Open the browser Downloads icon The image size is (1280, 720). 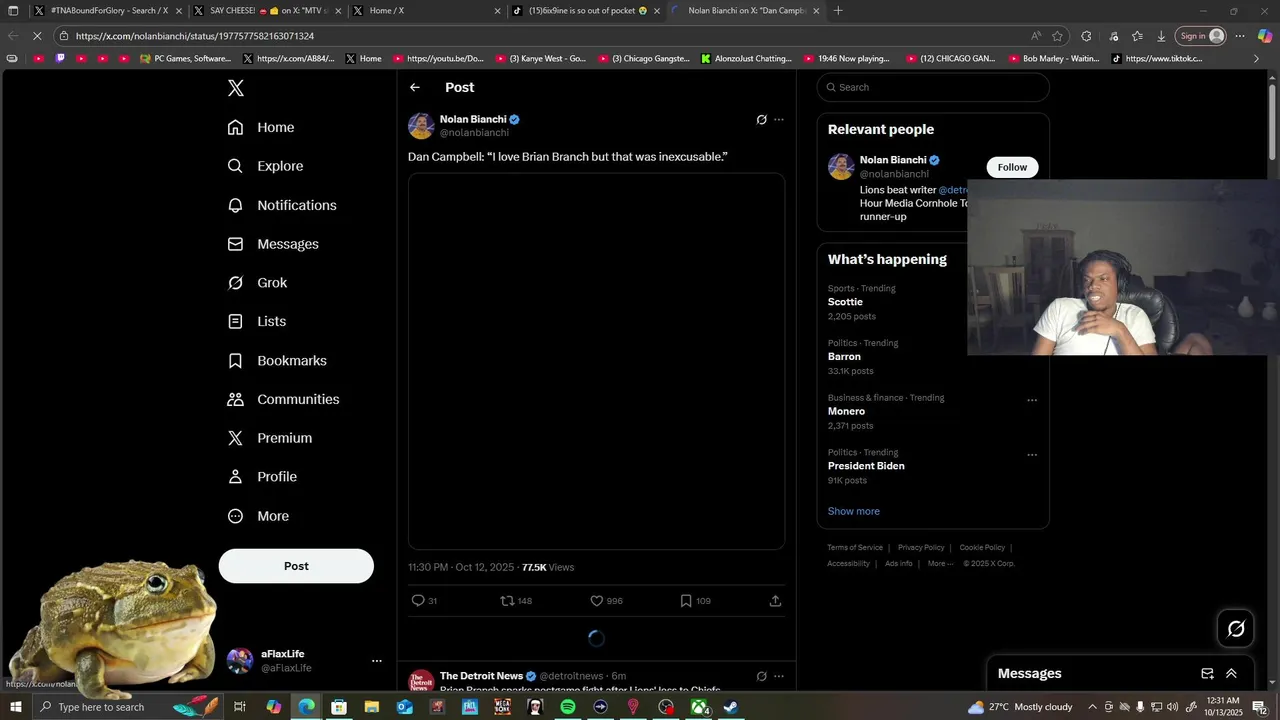tap(1161, 36)
